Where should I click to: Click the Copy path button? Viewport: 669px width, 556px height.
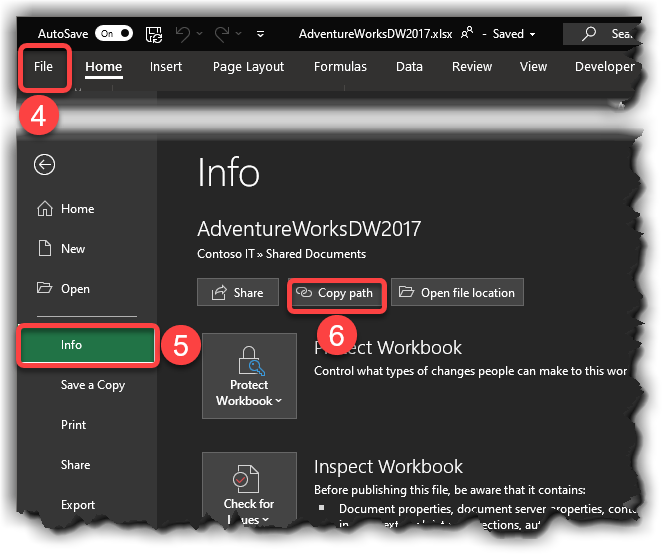pos(337,293)
